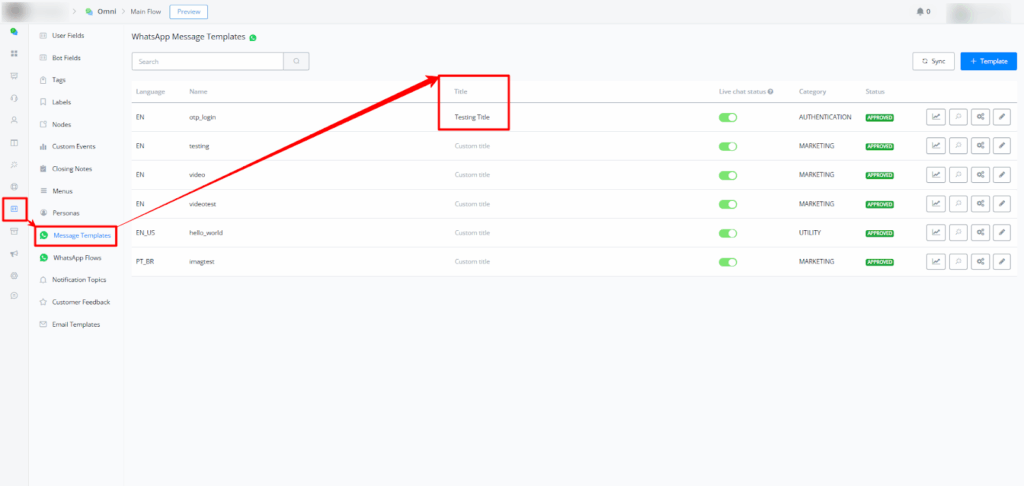Toggle live chat status for hello_world
Image resolution: width=1024 pixels, height=486 pixels.
click(x=728, y=233)
